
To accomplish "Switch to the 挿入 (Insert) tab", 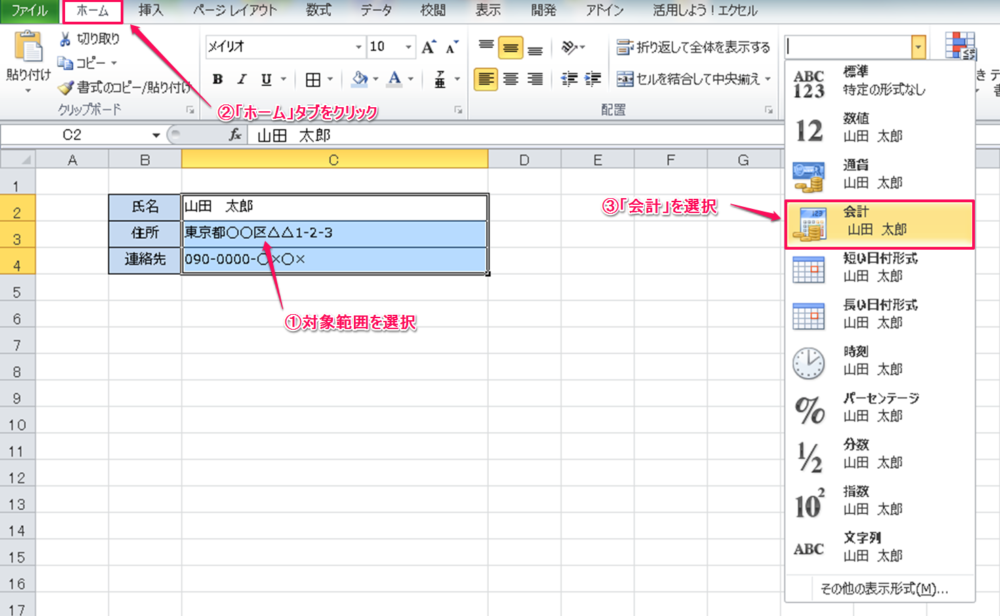I will click(x=151, y=11).
